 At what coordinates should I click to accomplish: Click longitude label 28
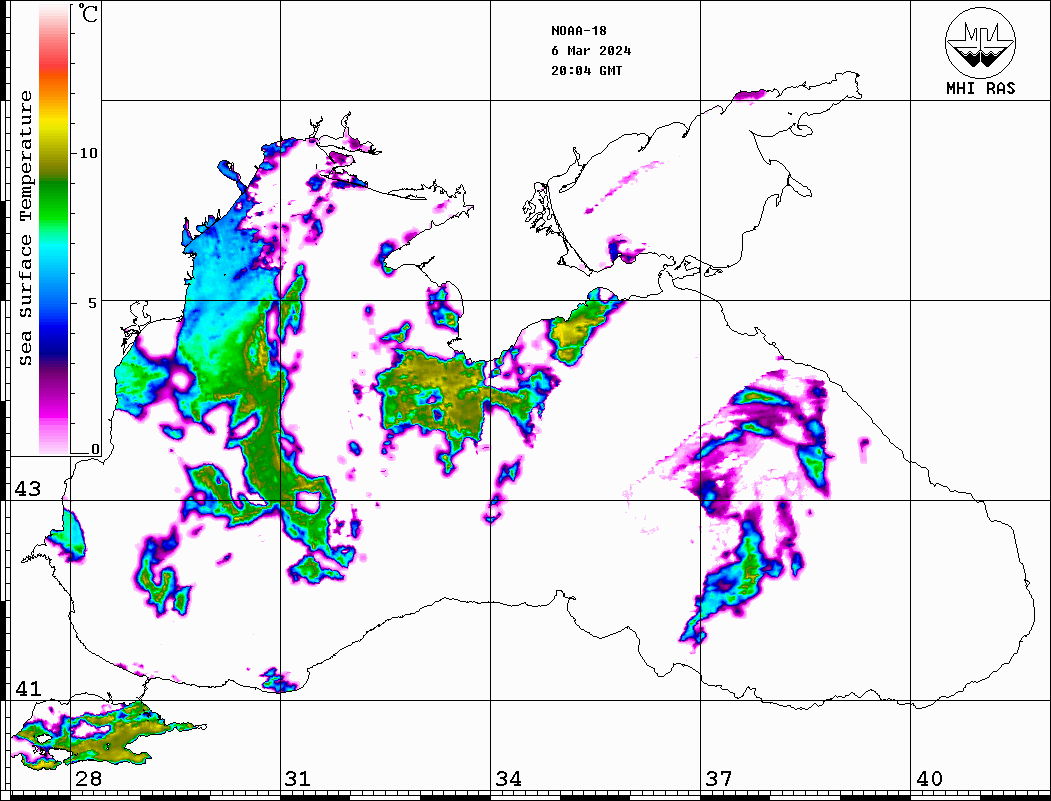tap(88, 779)
